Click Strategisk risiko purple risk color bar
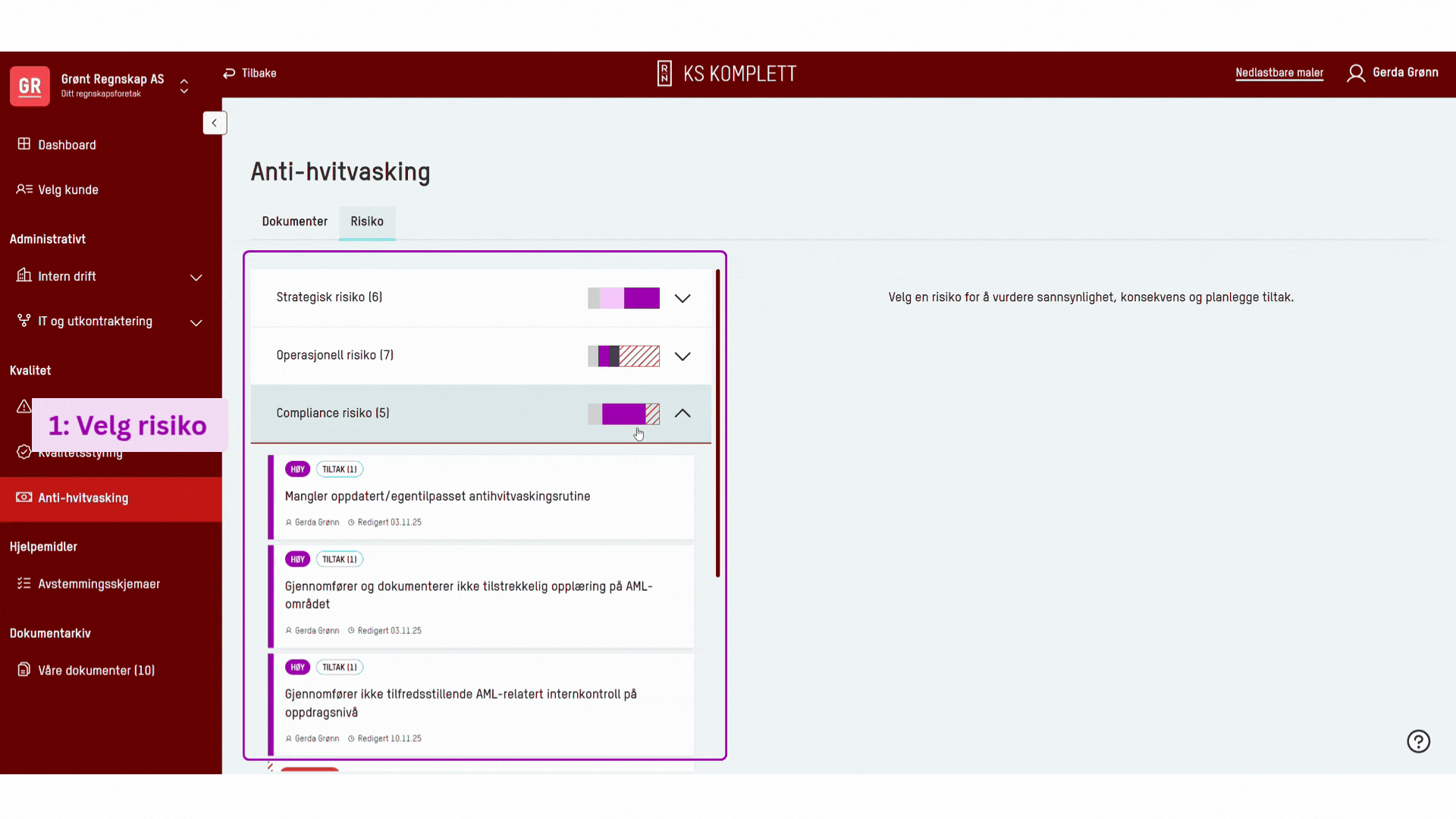The image size is (1456, 819). point(642,298)
